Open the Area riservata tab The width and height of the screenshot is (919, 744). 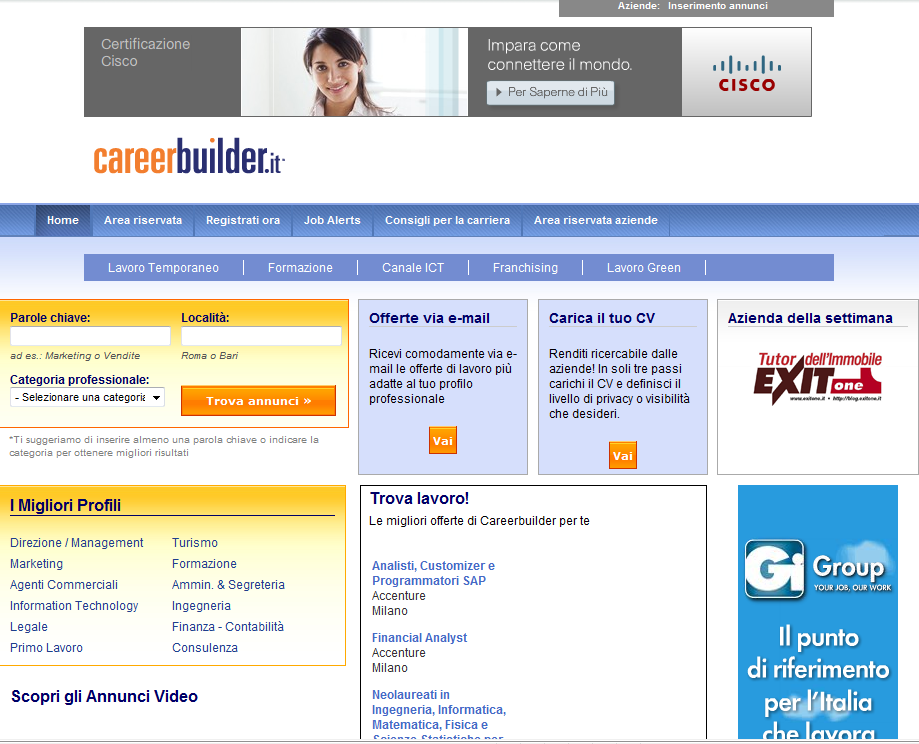[143, 220]
